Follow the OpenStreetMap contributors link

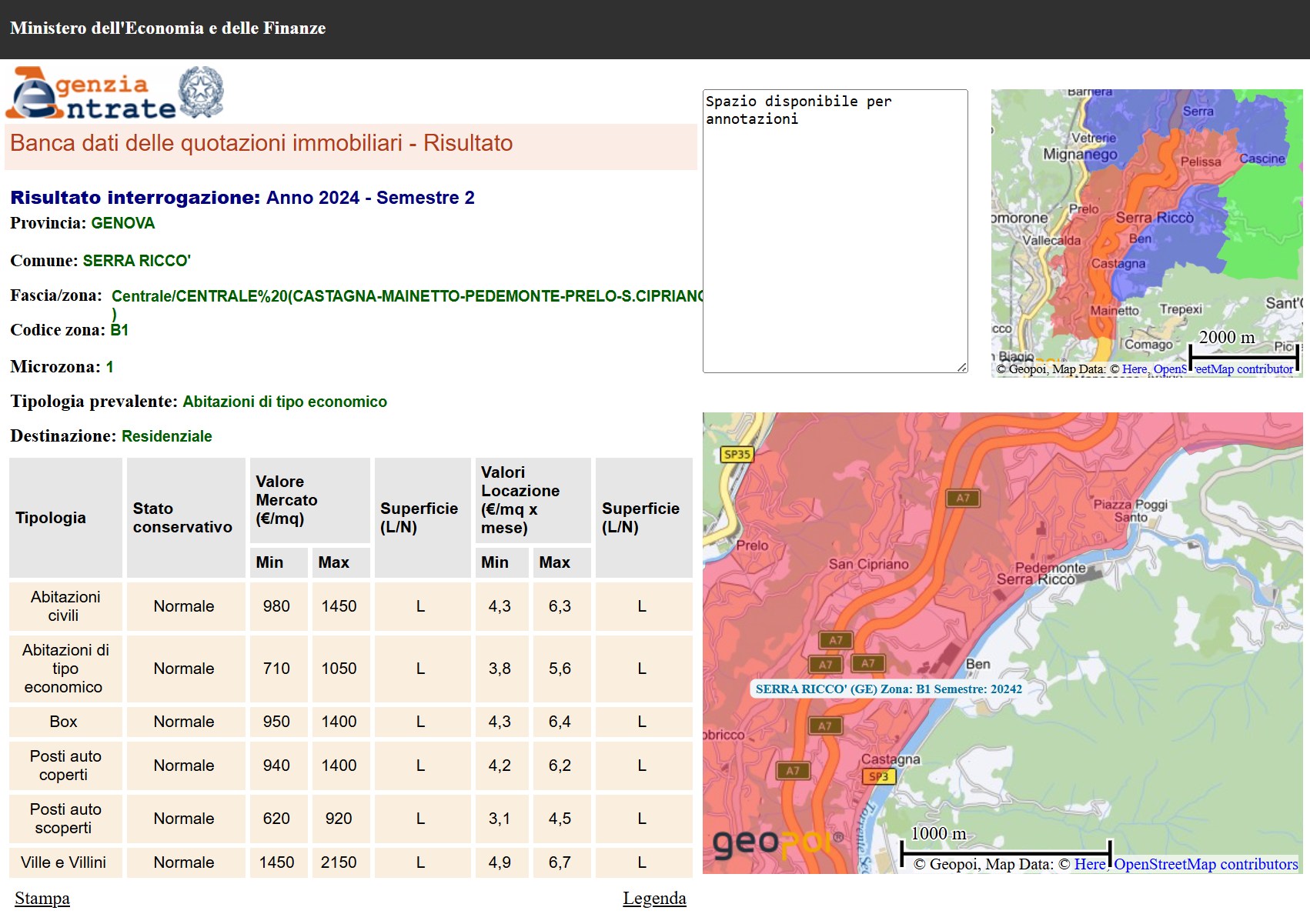[1205, 864]
